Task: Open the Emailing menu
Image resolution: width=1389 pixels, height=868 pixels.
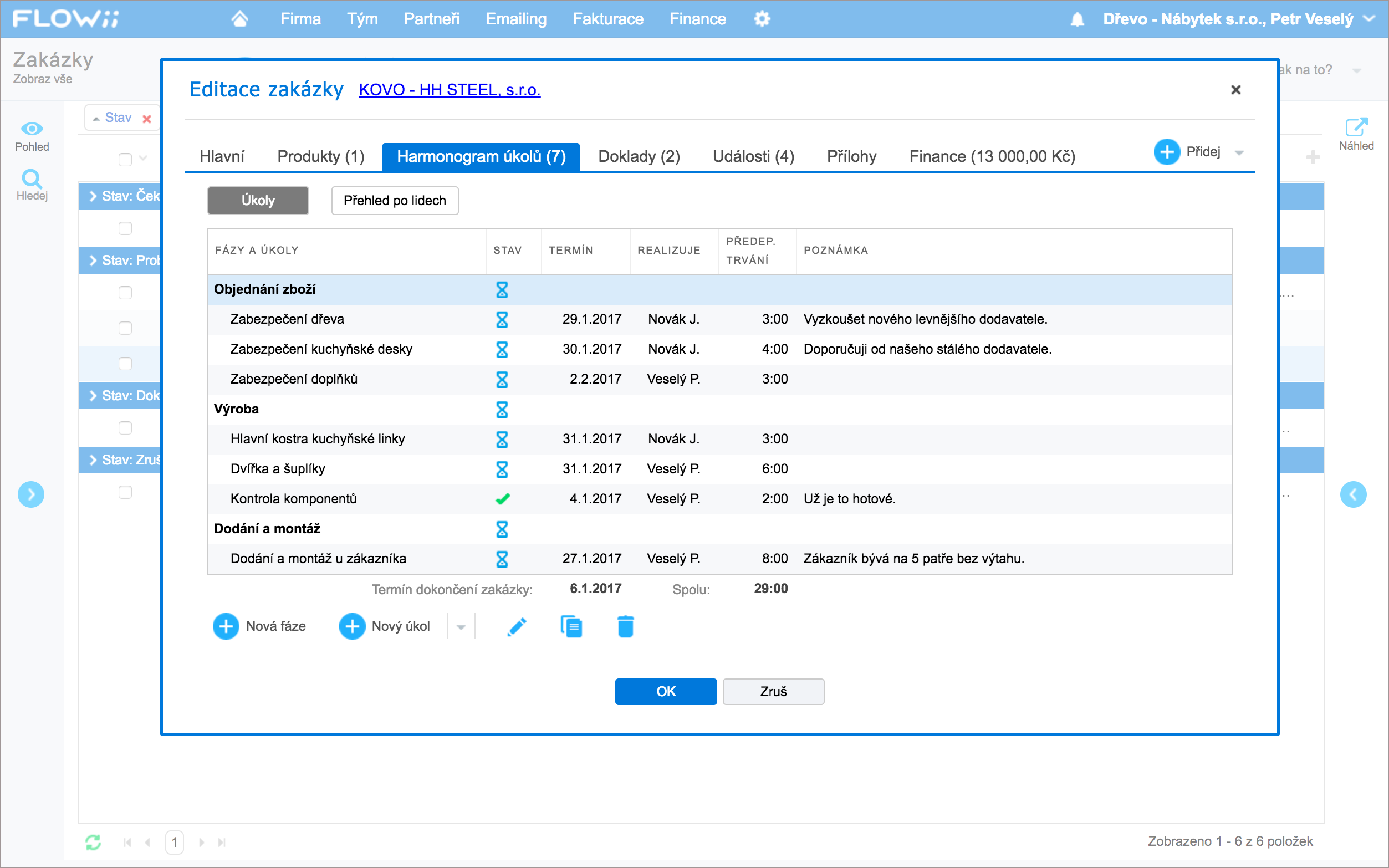Action: pos(516,19)
